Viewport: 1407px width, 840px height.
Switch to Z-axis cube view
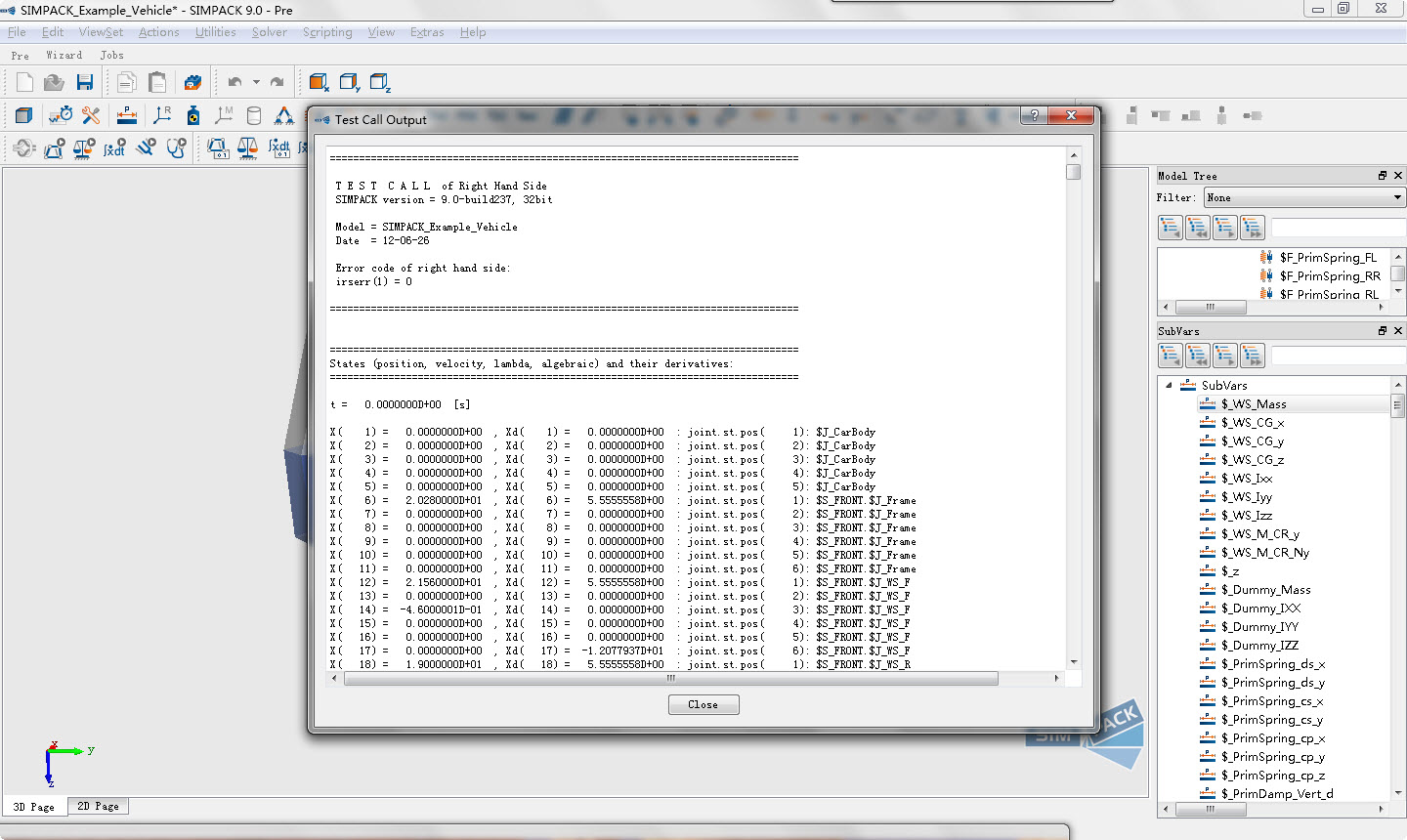[x=380, y=82]
